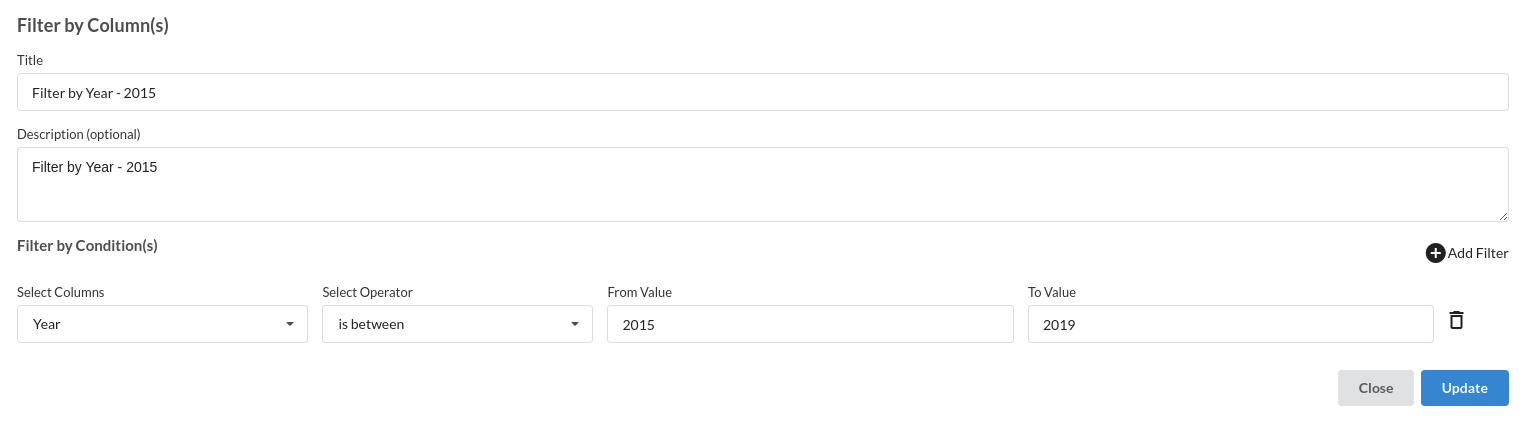Click the 'Description (optional)' label
This screenshot has width=1526, height=440.
coord(79,134)
